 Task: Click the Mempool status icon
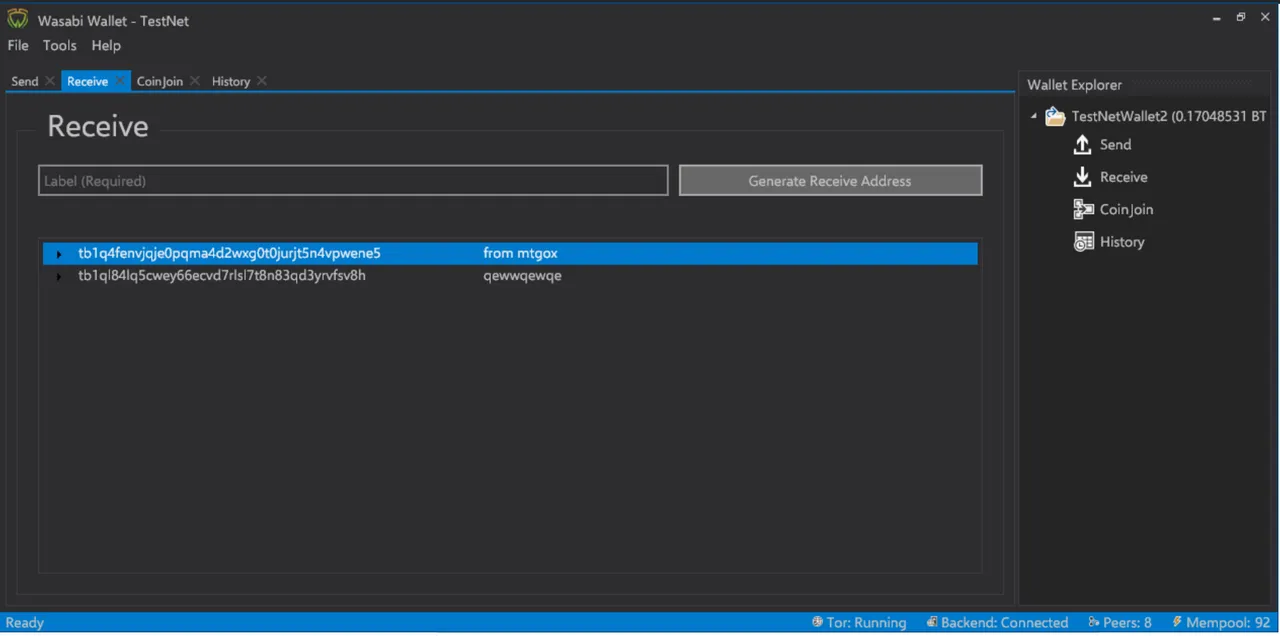1178,622
